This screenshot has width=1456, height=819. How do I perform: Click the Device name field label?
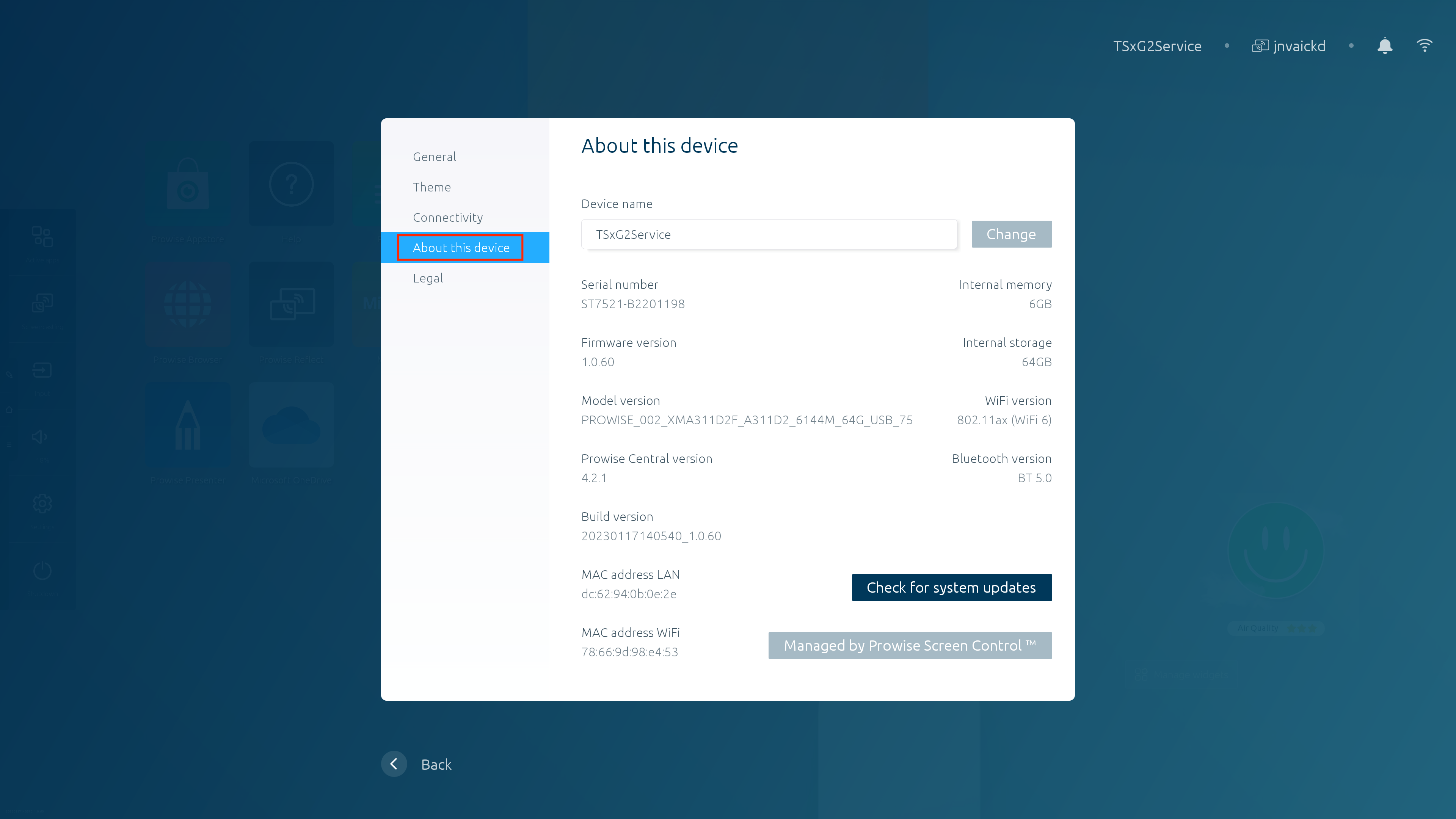(x=617, y=204)
